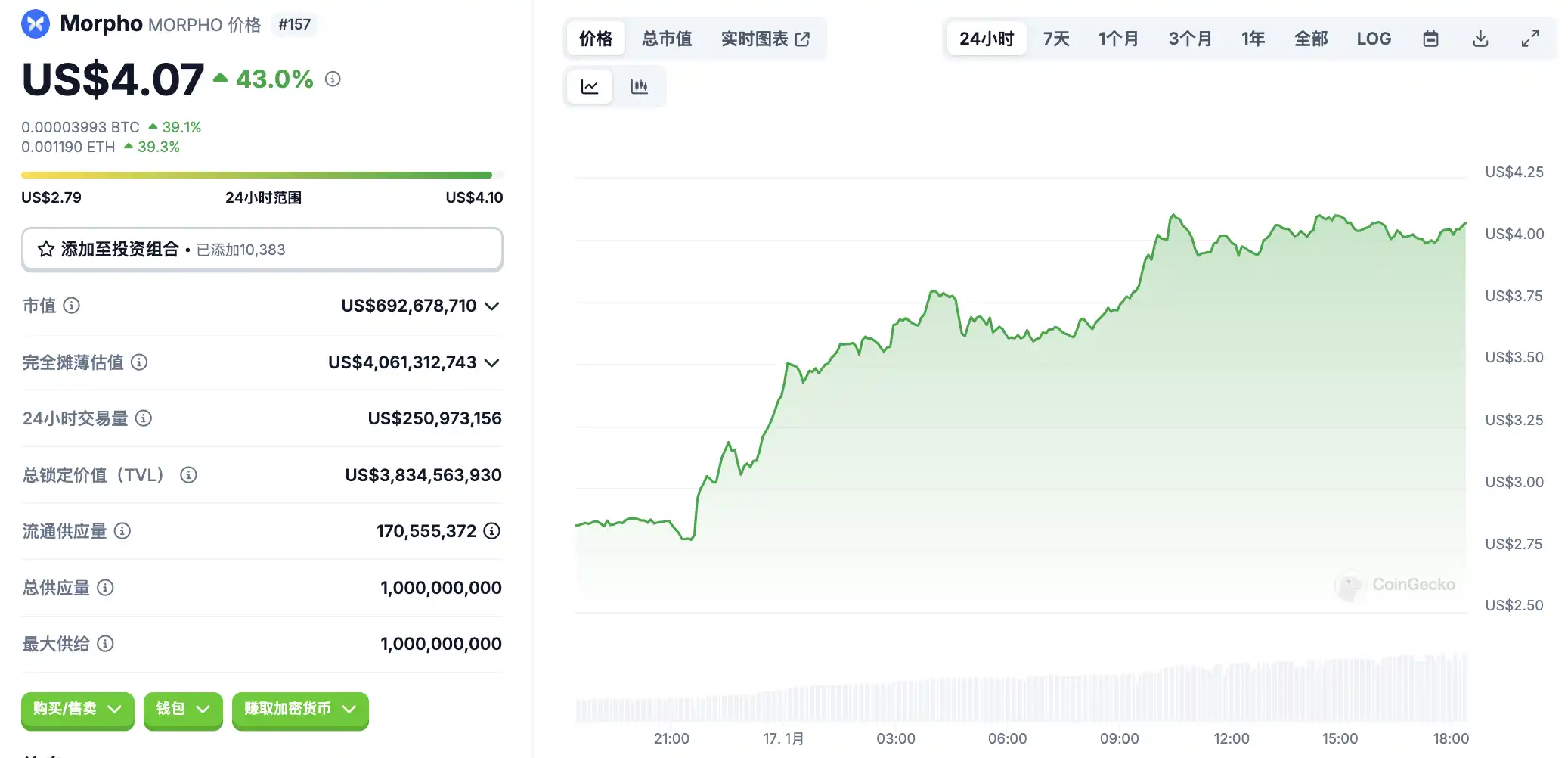Open the 赚取加密货币 dropdown
1568x758 pixels.
coord(300,709)
